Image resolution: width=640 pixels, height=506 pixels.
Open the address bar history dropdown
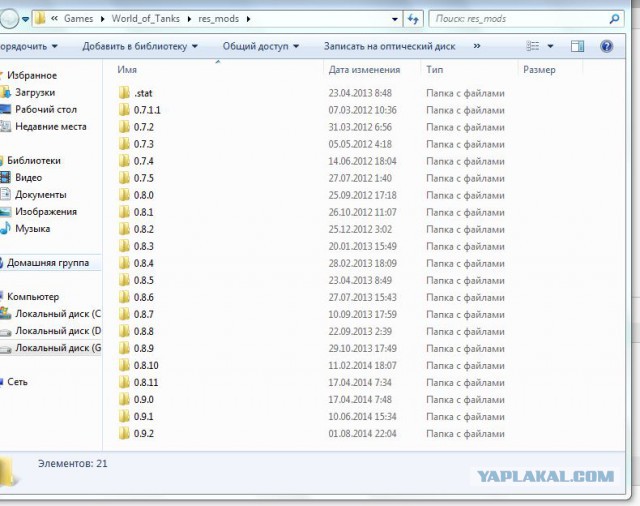pyautogui.click(x=394, y=19)
